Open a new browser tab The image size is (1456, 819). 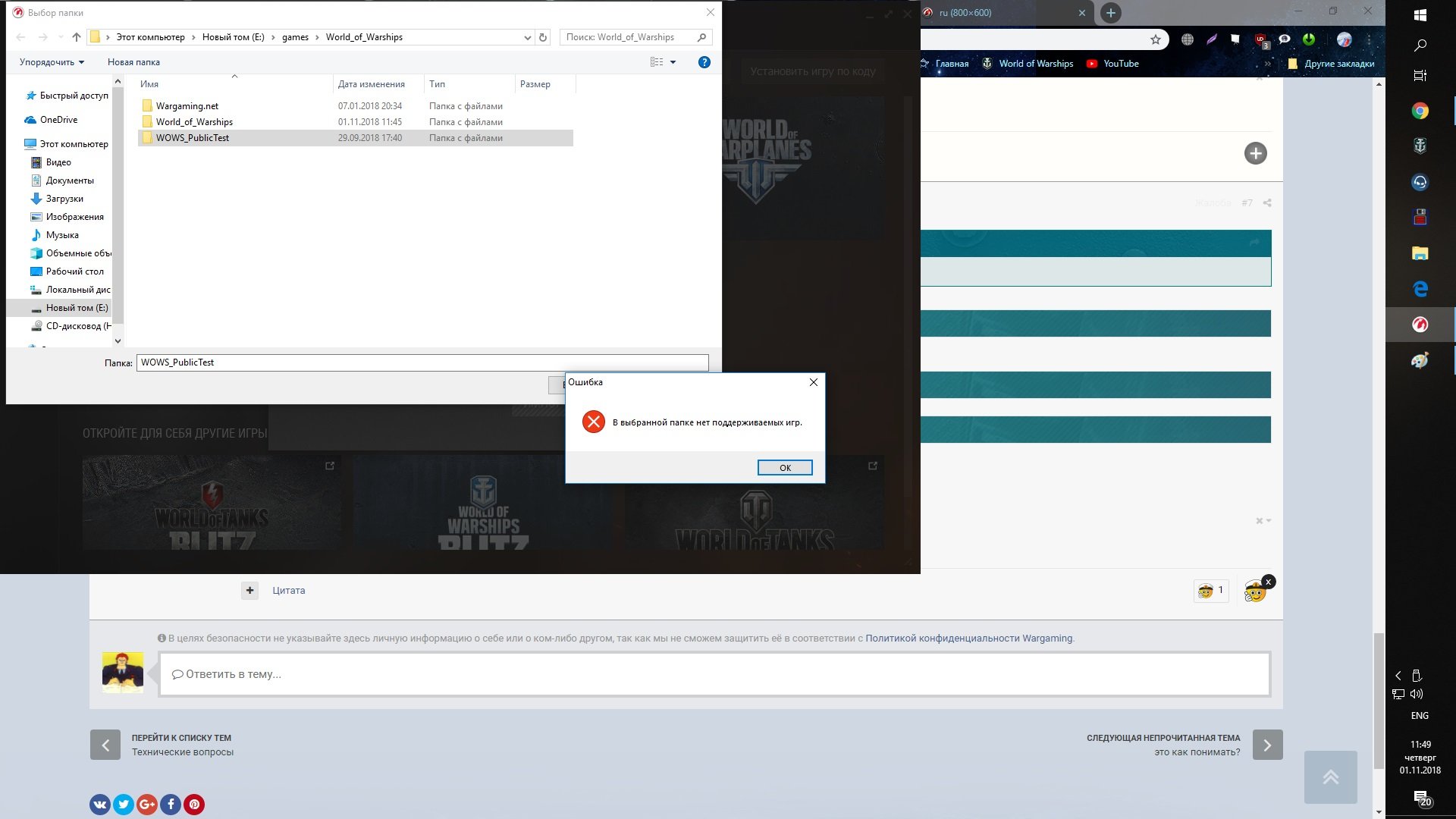[1111, 13]
